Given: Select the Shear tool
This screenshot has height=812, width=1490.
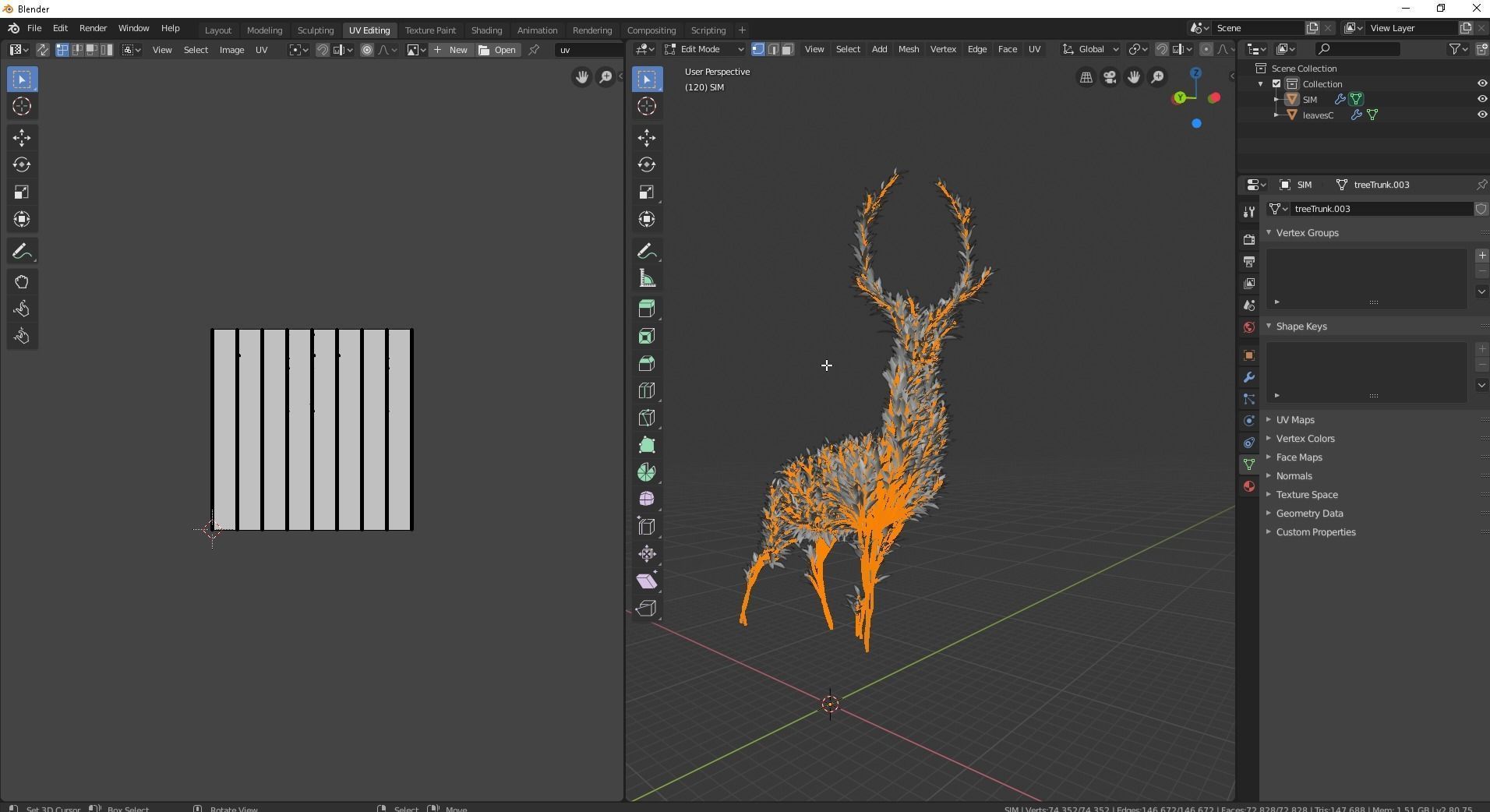Looking at the screenshot, I should (x=647, y=581).
